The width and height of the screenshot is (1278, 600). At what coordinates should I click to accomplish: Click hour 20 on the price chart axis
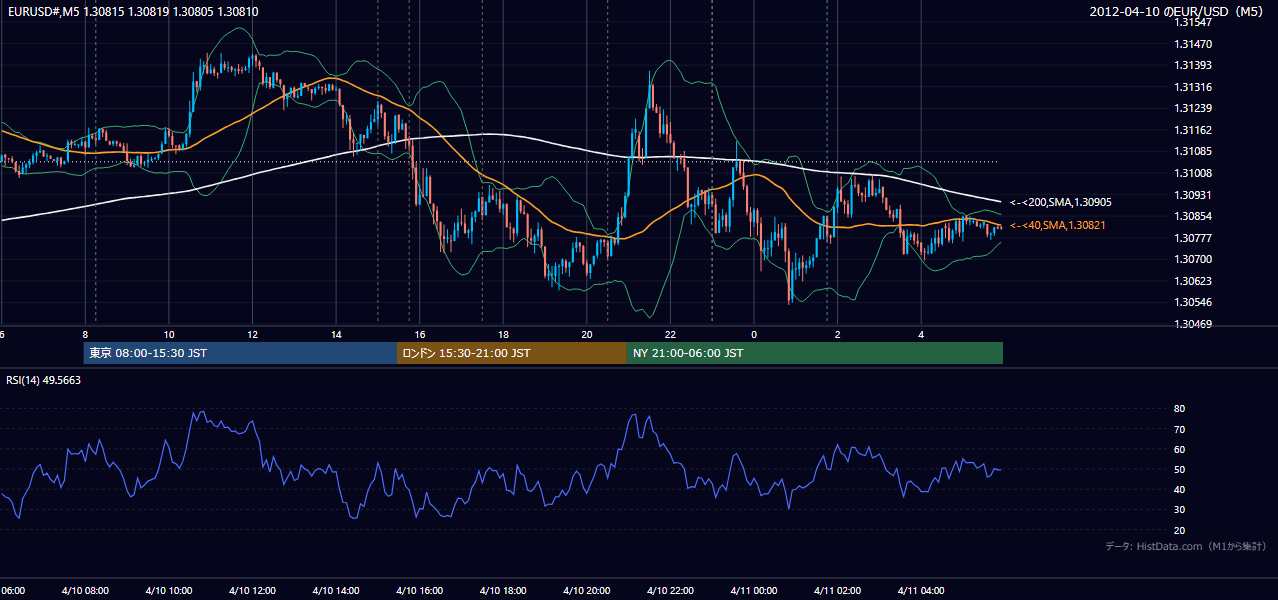(x=586, y=335)
